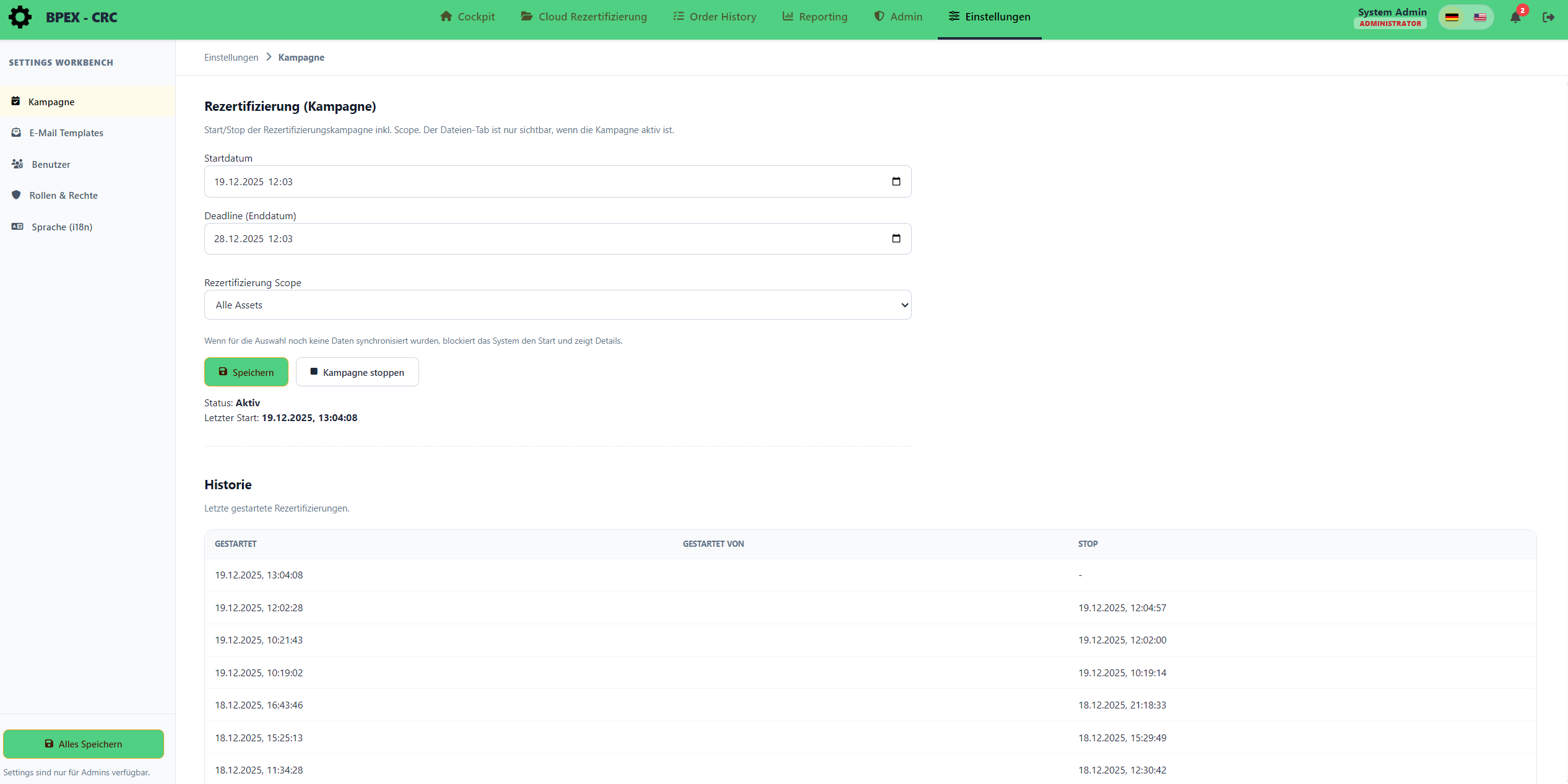1568x784 pixels.
Task: Click the logout icon in header
Action: pos(1548,17)
